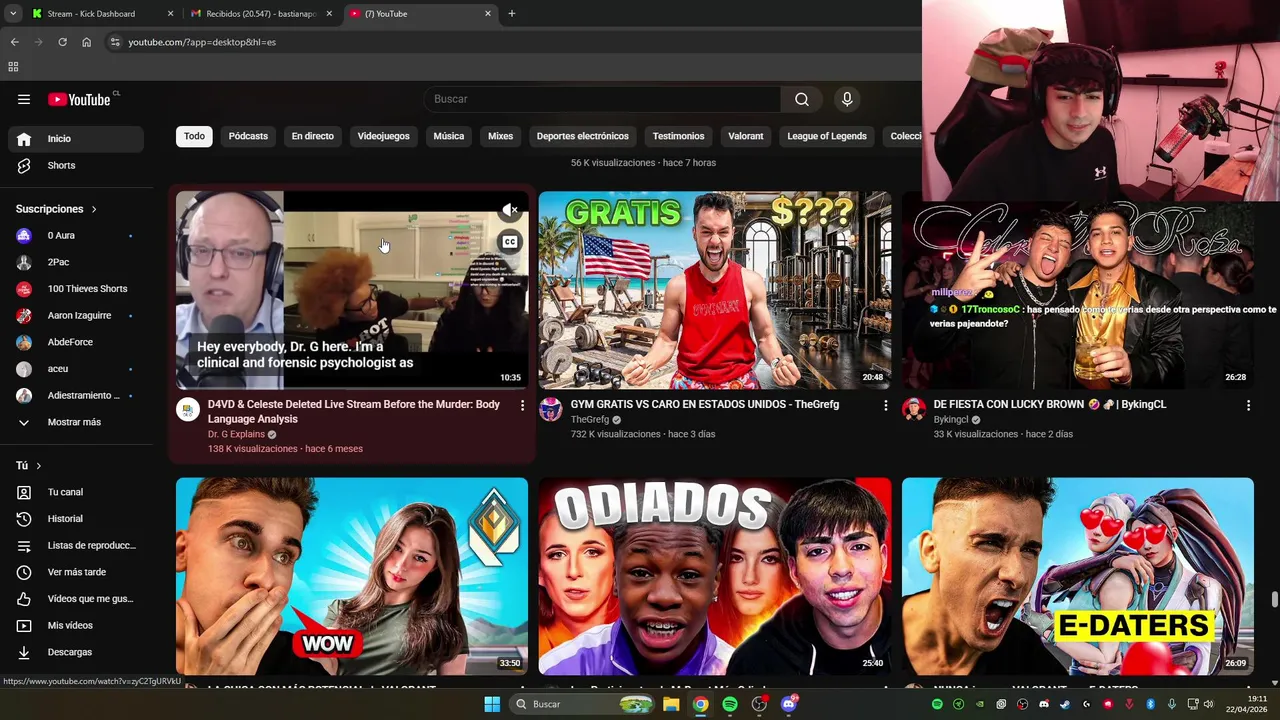Switch to Gmail Recibidos browser tab
This screenshot has height=720, width=1280.
(x=262, y=14)
